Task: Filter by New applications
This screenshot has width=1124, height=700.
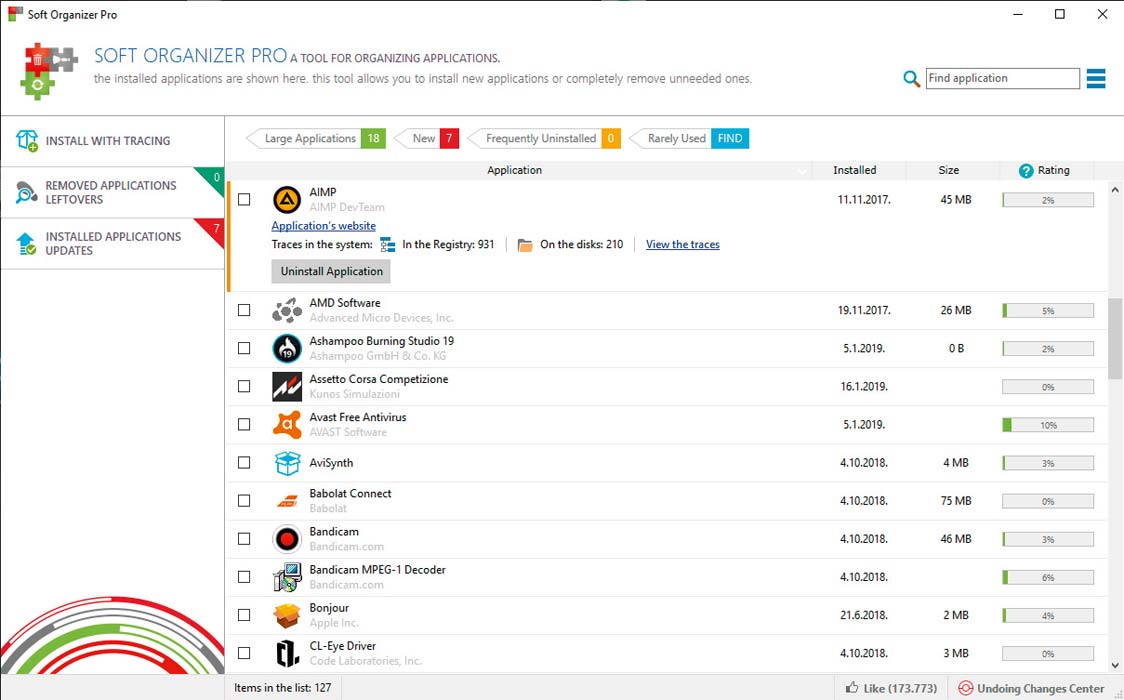Action: 427,138
